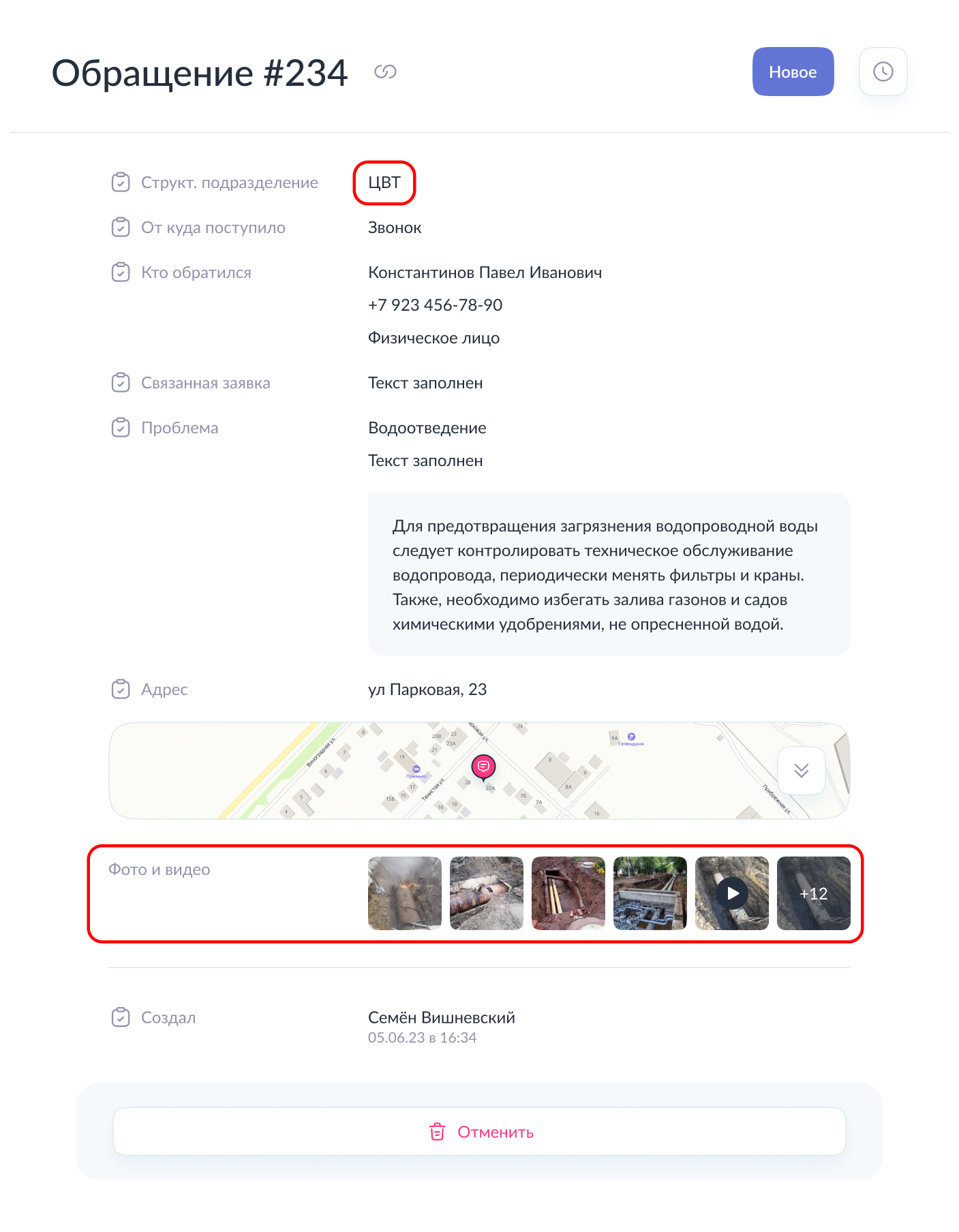Click clipboard icon beside Кто обратился
The image size is (959, 1232).
(121, 272)
